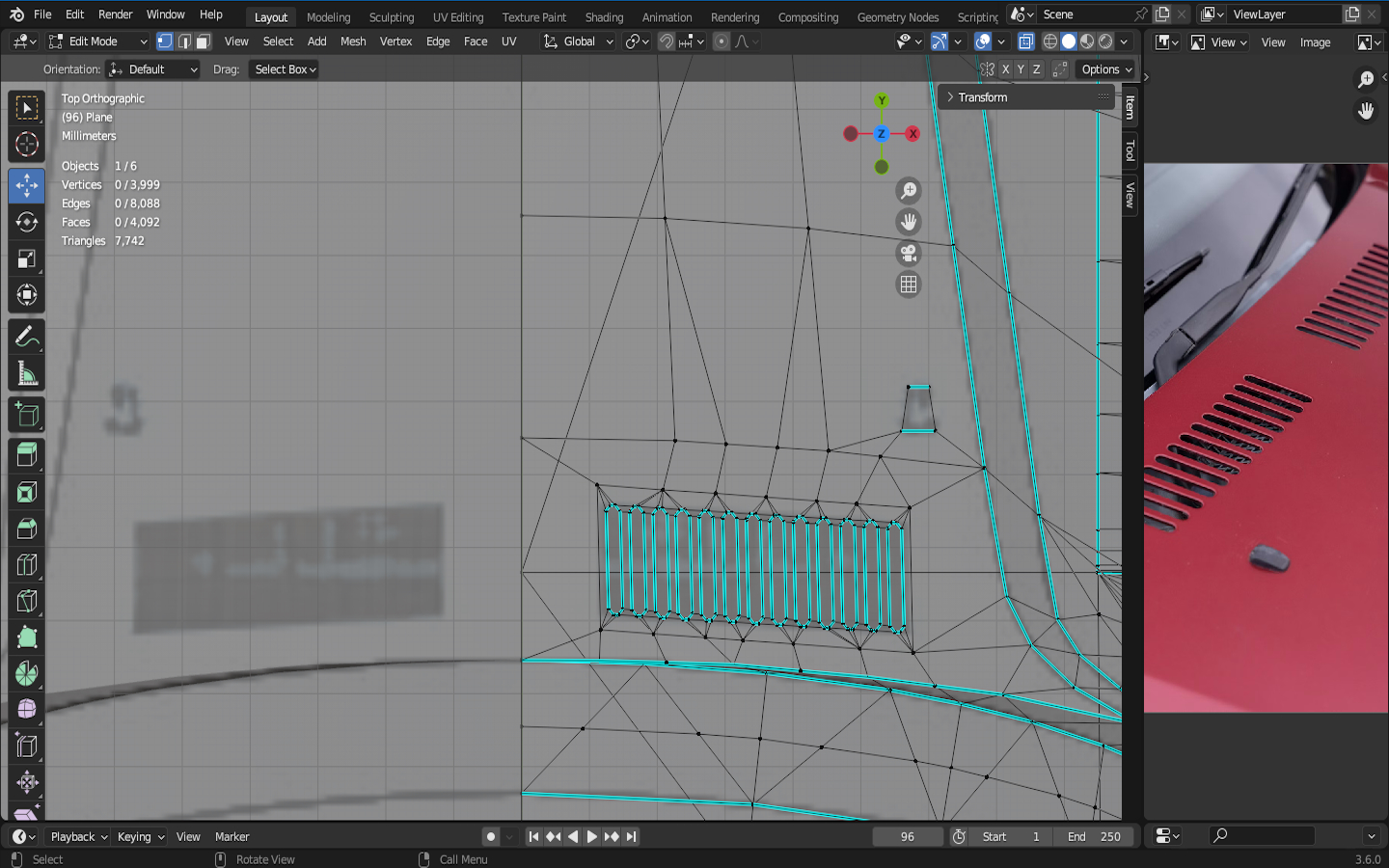
Task: Click the Blender logo icon
Action: pyautogui.click(x=16, y=14)
